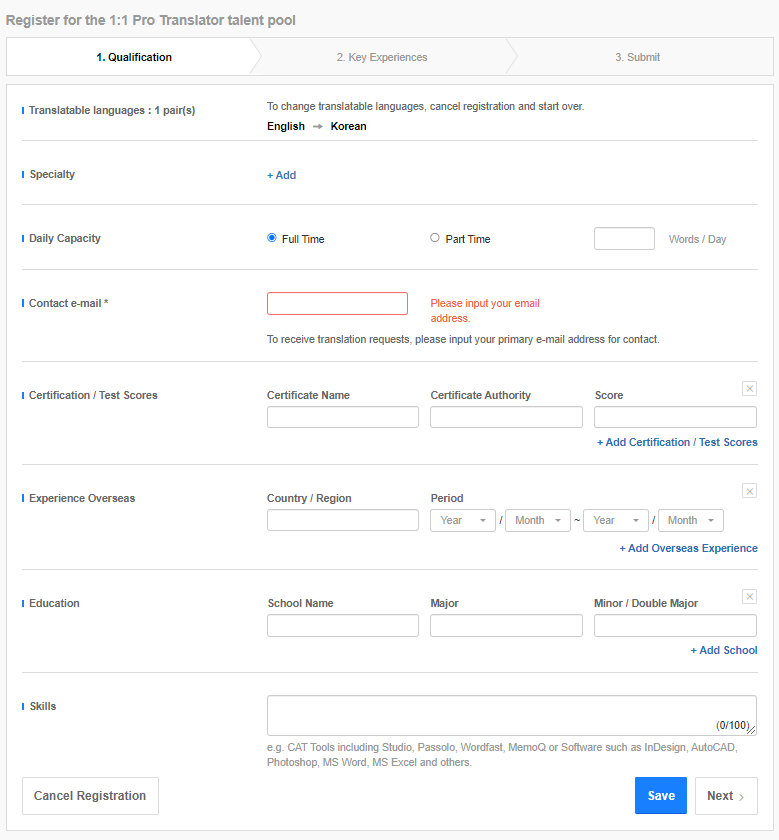Viewport: 779px width, 840px height.
Task: Remove the Certification row with X icon
Action: (749, 388)
